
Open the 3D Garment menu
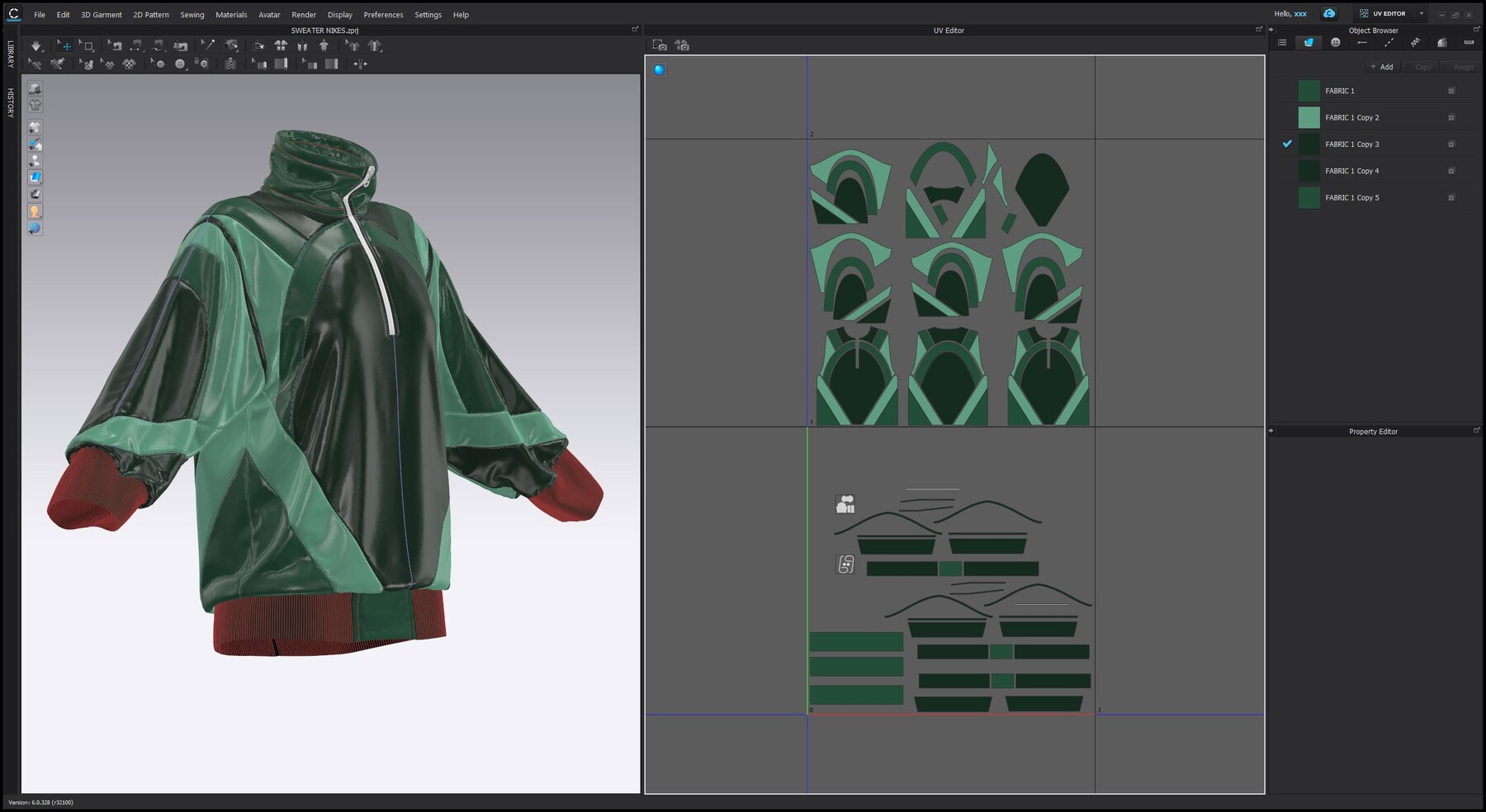coord(102,14)
